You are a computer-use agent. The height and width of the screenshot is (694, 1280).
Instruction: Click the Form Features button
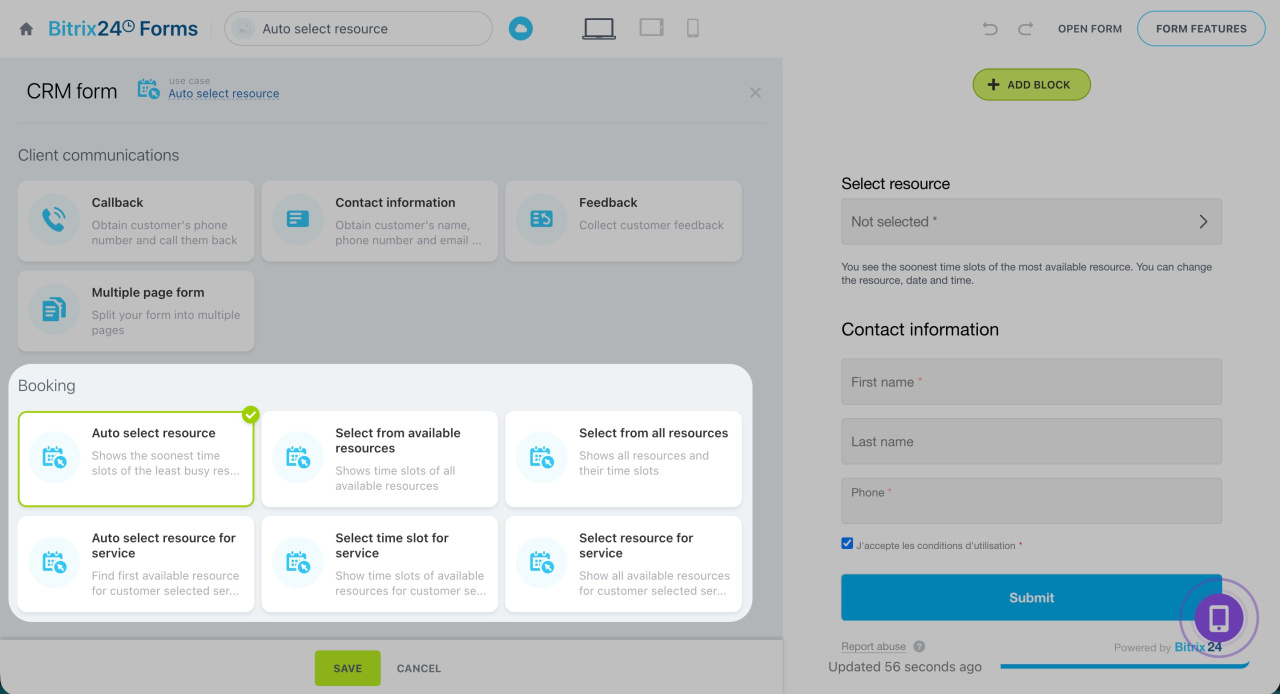coord(1201,29)
